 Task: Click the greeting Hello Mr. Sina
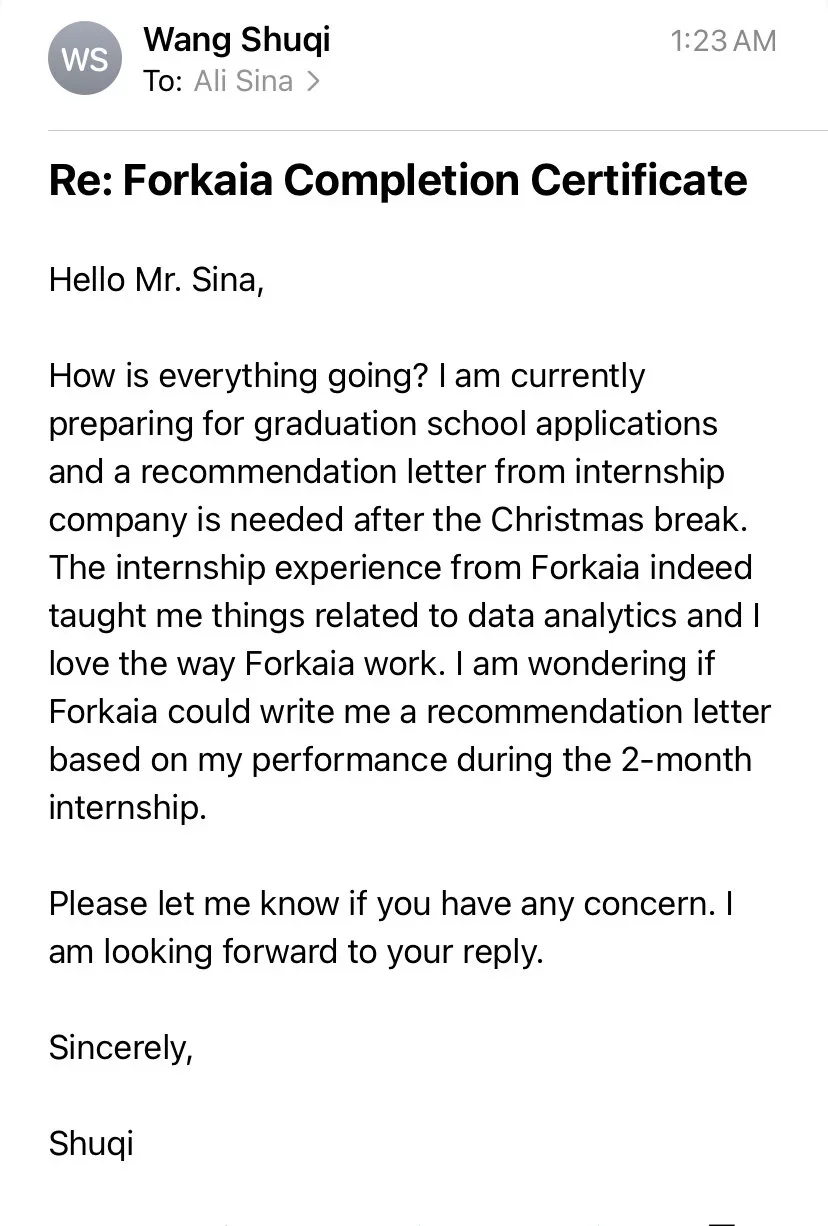pyautogui.click(x=156, y=279)
